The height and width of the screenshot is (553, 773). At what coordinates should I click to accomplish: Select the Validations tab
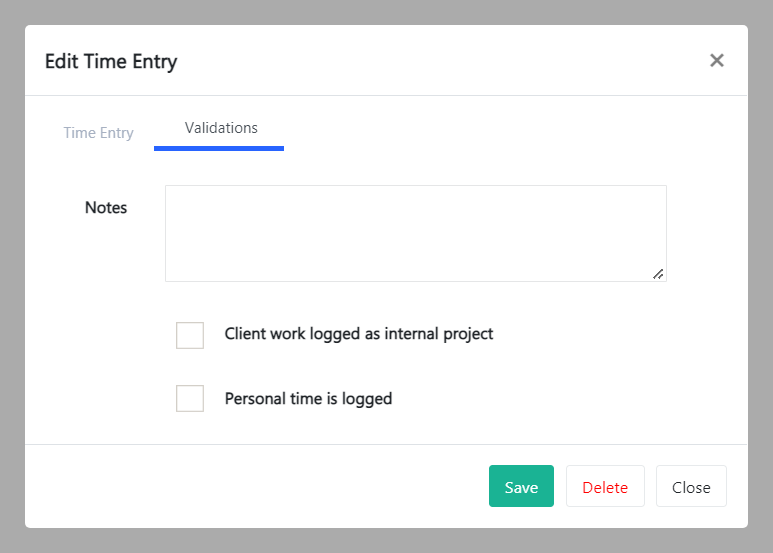(x=221, y=128)
